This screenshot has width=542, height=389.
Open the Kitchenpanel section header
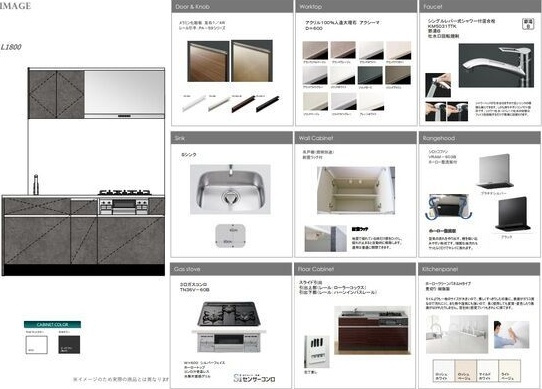click(479, 269)
